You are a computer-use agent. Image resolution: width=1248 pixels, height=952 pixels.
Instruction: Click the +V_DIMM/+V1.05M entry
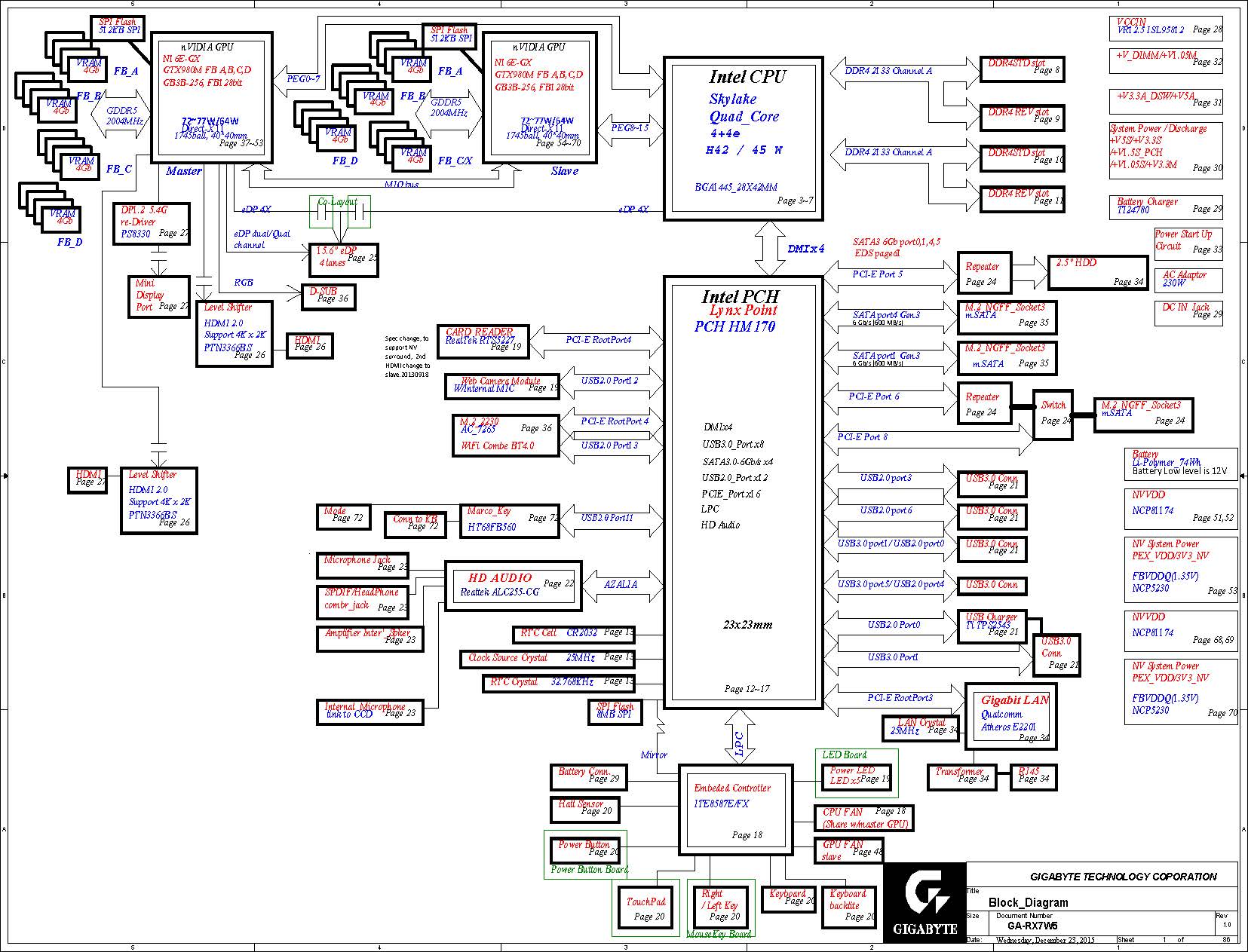(x=1166, y=60)
